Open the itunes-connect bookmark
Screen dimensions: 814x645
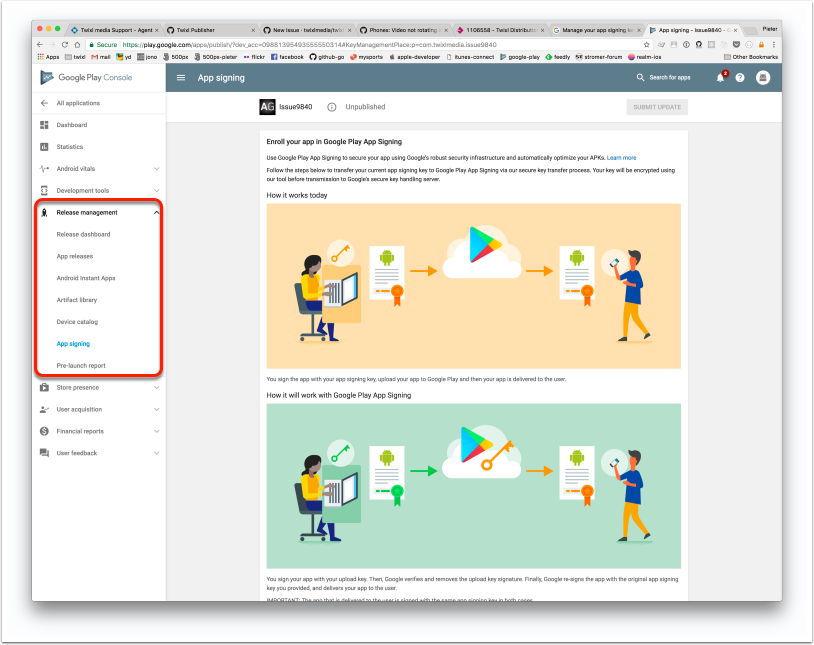click(470, 57)
